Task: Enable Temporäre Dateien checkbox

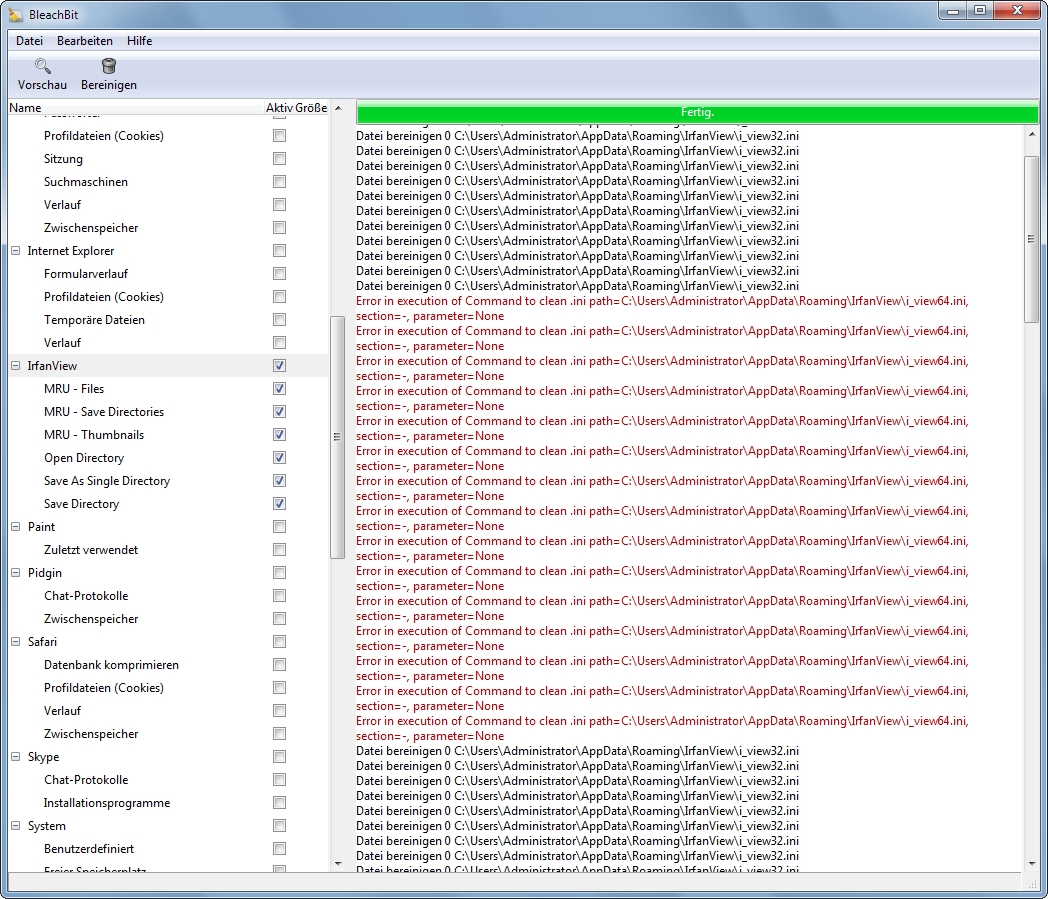Action: 279,319
